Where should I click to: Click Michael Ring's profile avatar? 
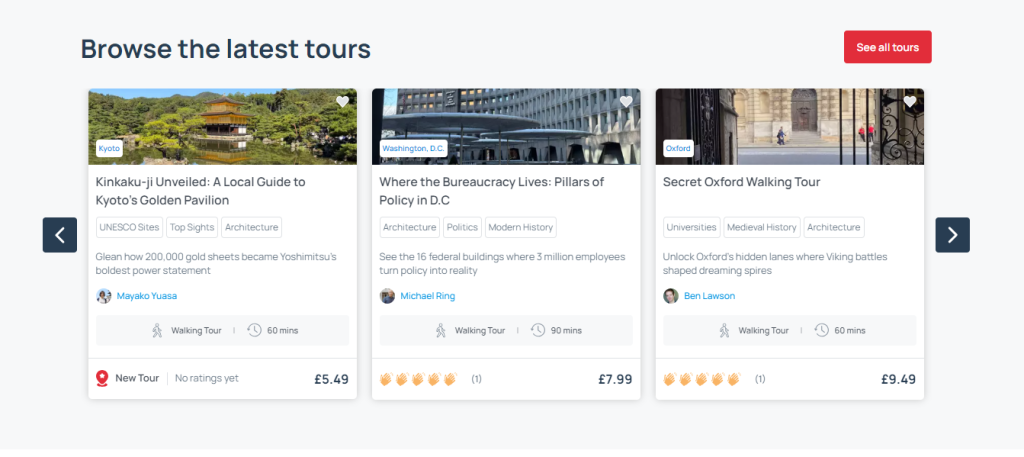(388, 296)
